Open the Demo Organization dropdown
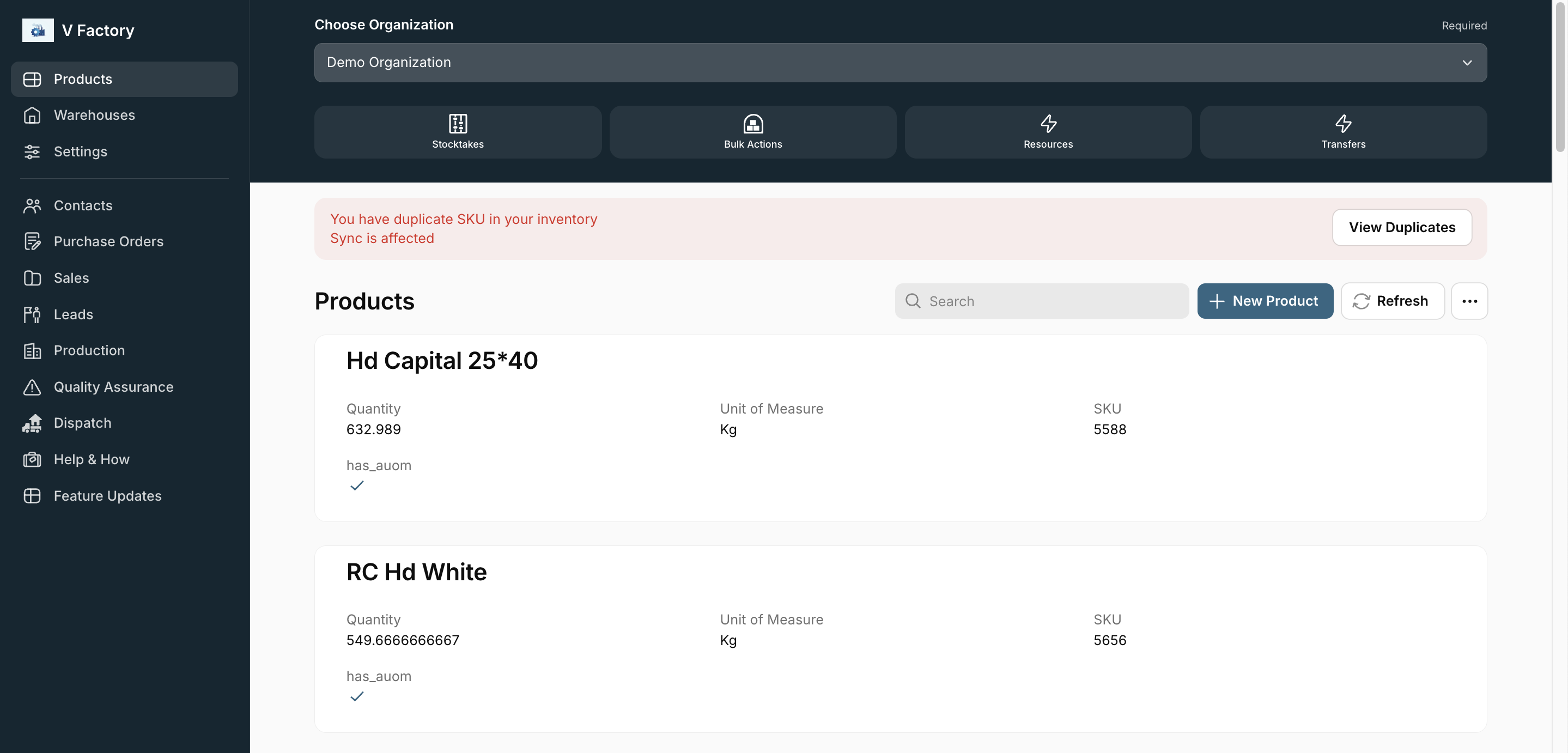 [x=900, y=62]
